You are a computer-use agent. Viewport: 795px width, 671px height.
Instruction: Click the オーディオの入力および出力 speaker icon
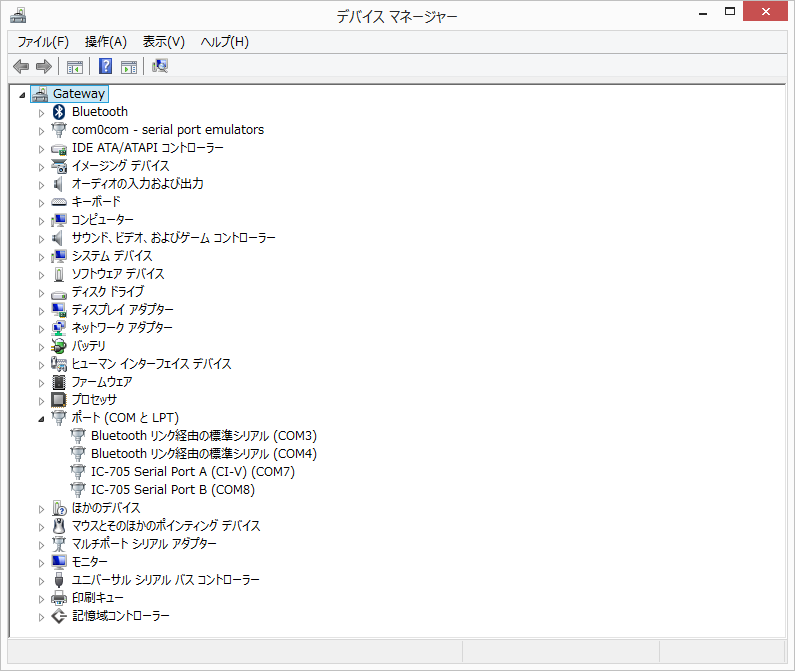[x=58, y=184]
